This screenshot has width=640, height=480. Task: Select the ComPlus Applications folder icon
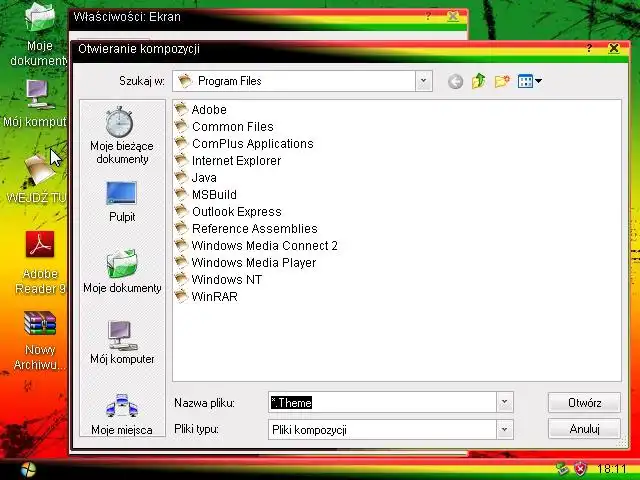tap(181, 143)
